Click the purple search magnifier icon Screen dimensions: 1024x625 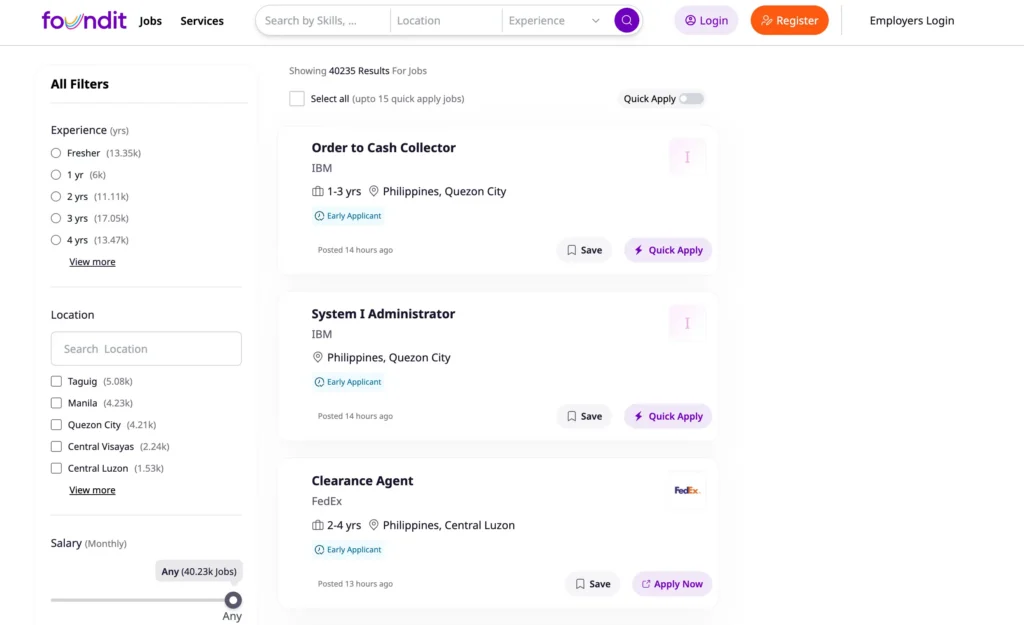[626, 20]
